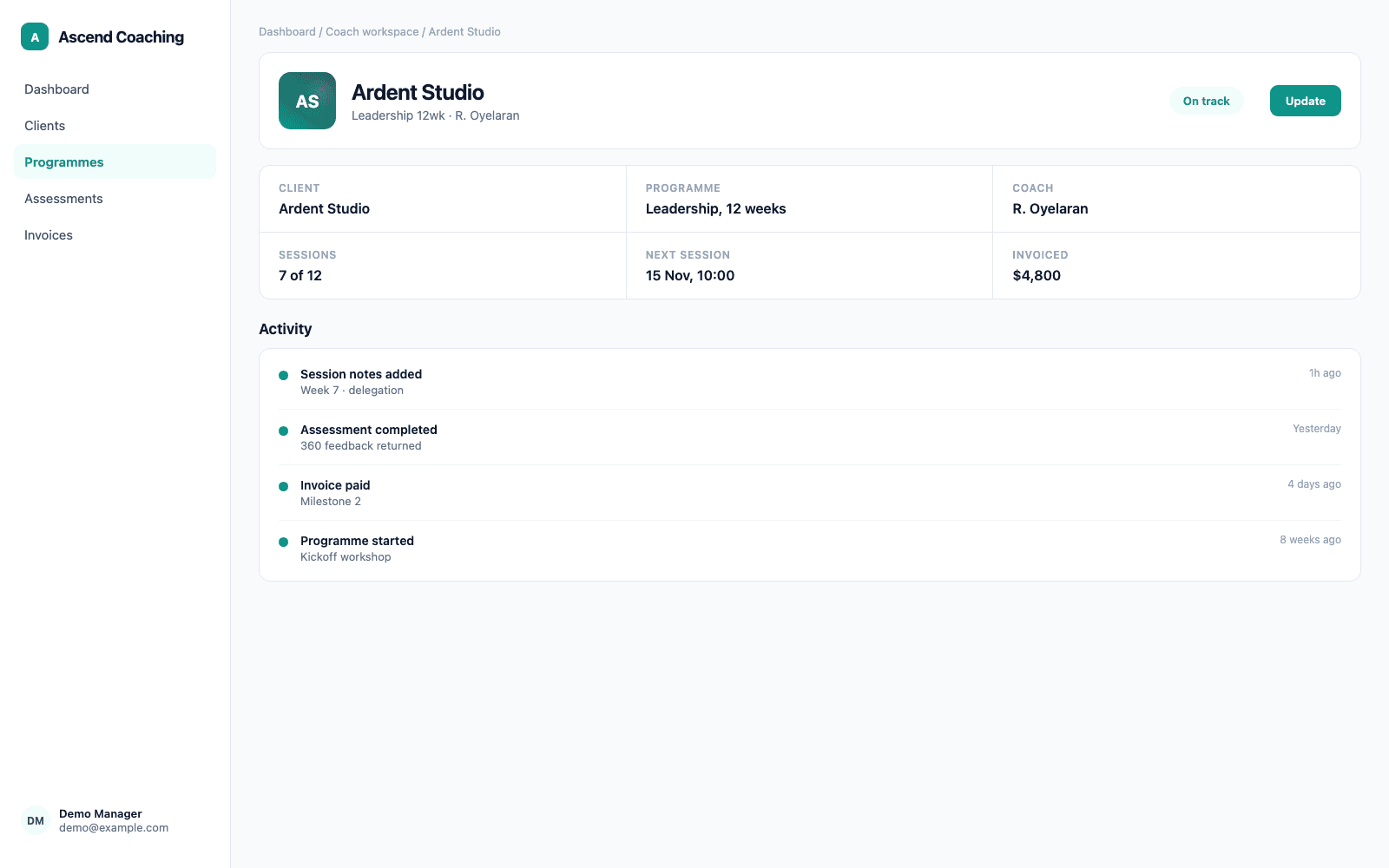Select Programmes in the sidebar
1389x868 pixels.
tap(115, 162)
